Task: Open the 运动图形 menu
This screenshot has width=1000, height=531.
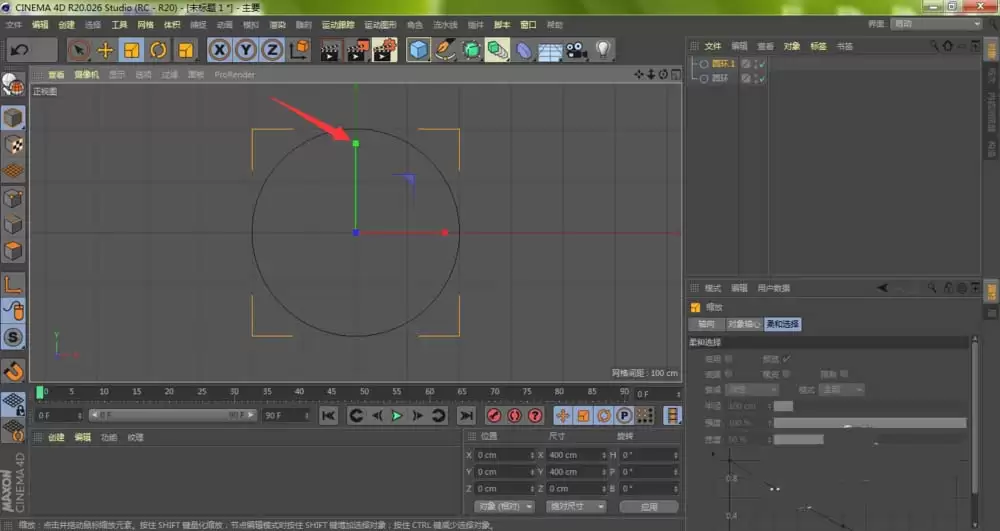Action: [379, 24]
